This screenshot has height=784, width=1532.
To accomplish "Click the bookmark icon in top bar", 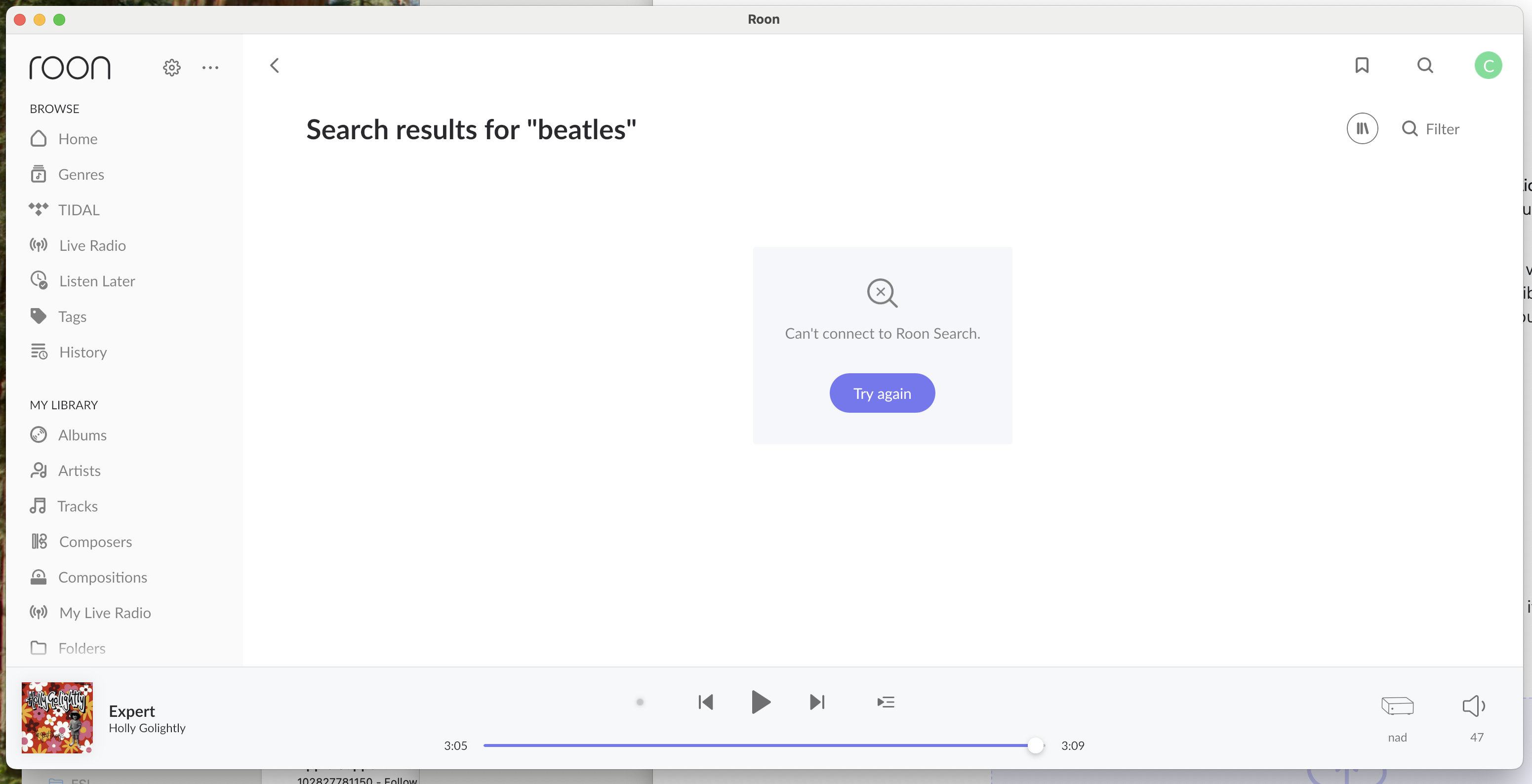I will (1362, 65).
